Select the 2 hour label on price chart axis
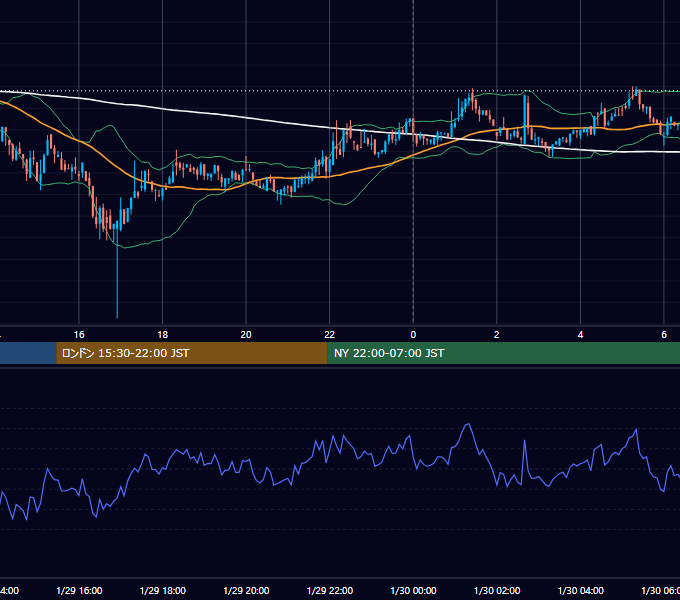 (497, 335)
